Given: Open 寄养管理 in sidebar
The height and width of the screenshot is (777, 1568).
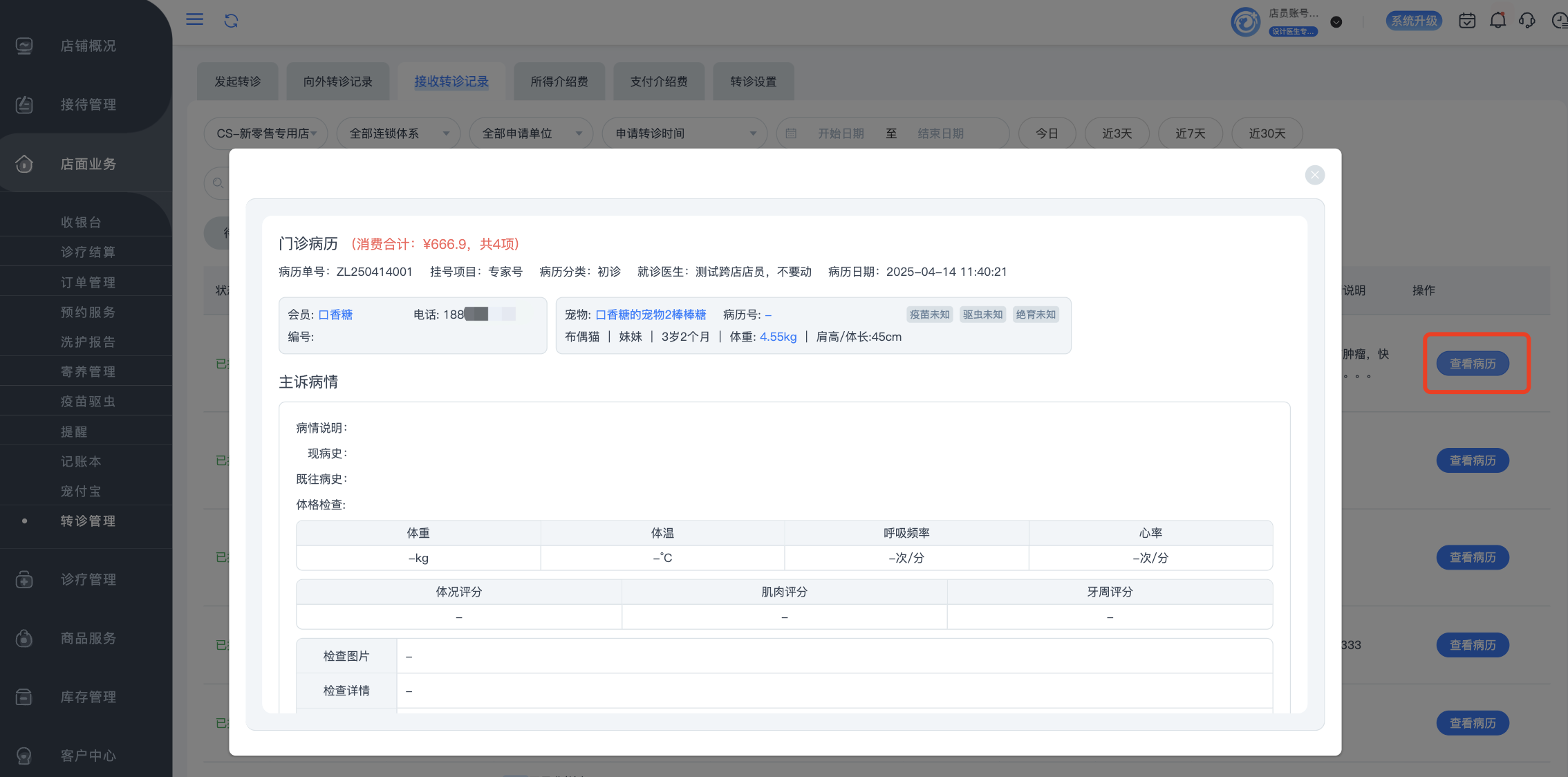Looking at the screenshot, I should [x=88, y=371].
